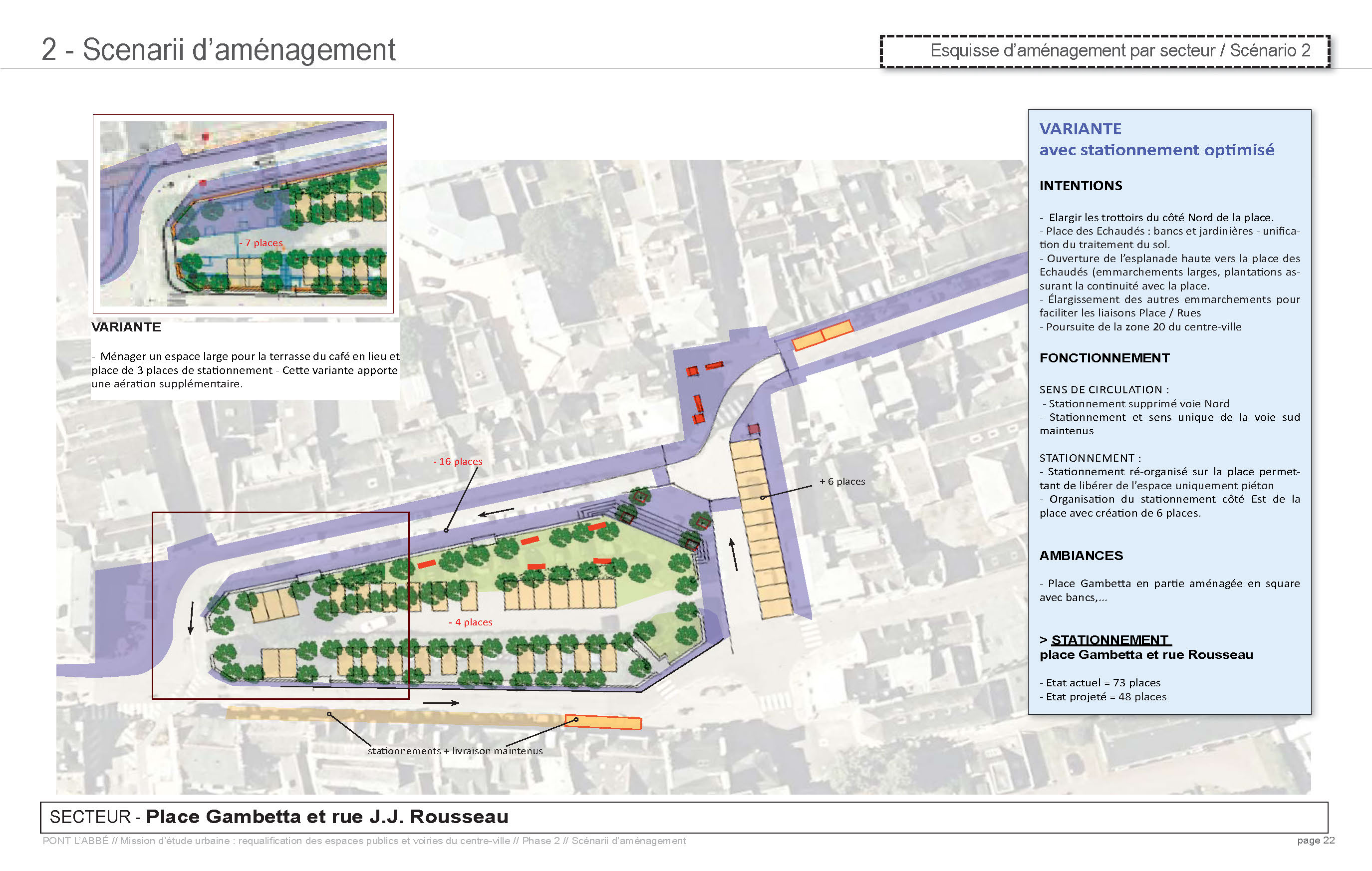The width and height of the screenshot is (1372, 871).
Task: Click the '- 4 places' red label
Action: coord(471,622)
